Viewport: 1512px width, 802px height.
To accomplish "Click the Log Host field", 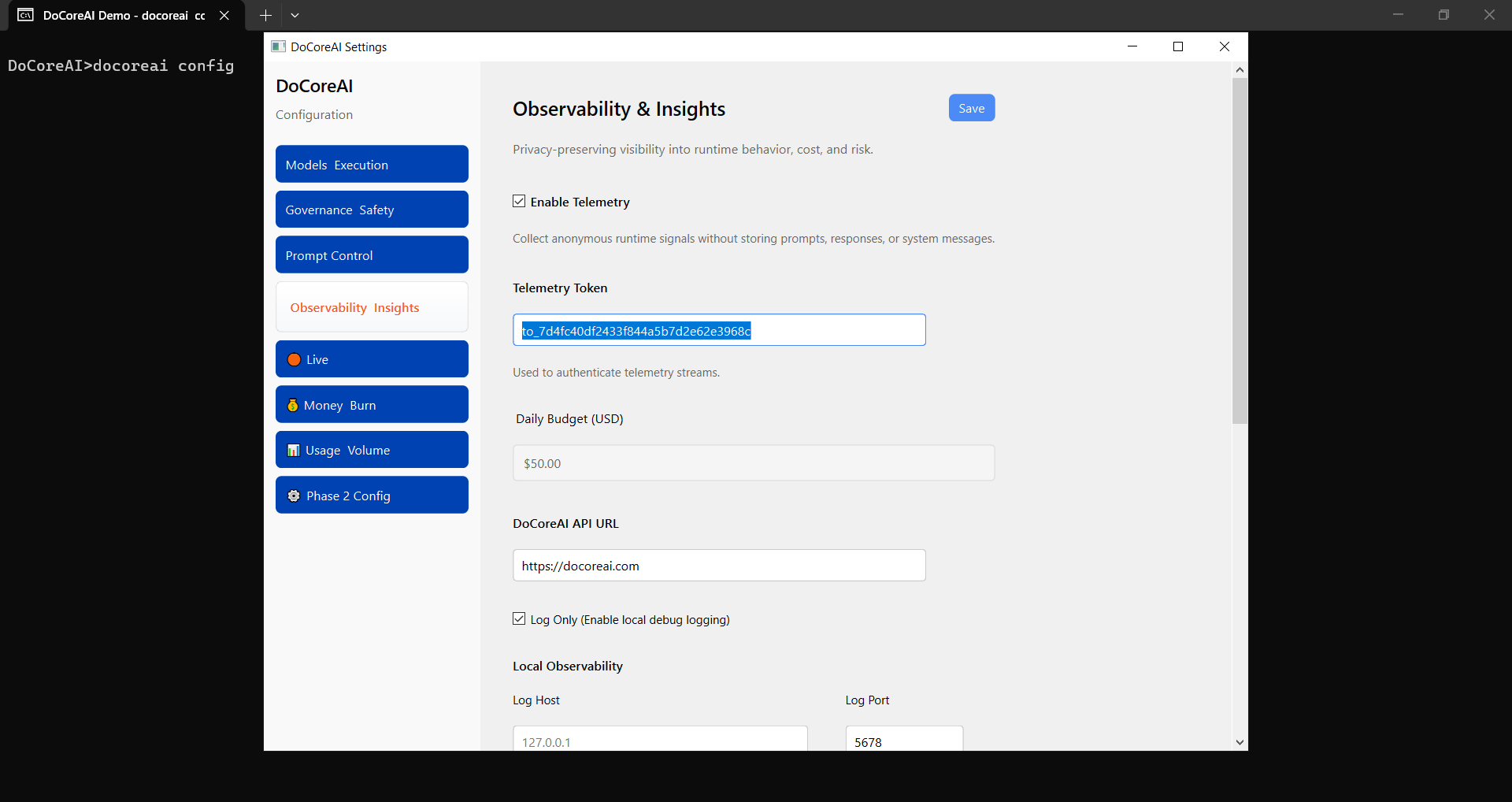I will (660, 739).
